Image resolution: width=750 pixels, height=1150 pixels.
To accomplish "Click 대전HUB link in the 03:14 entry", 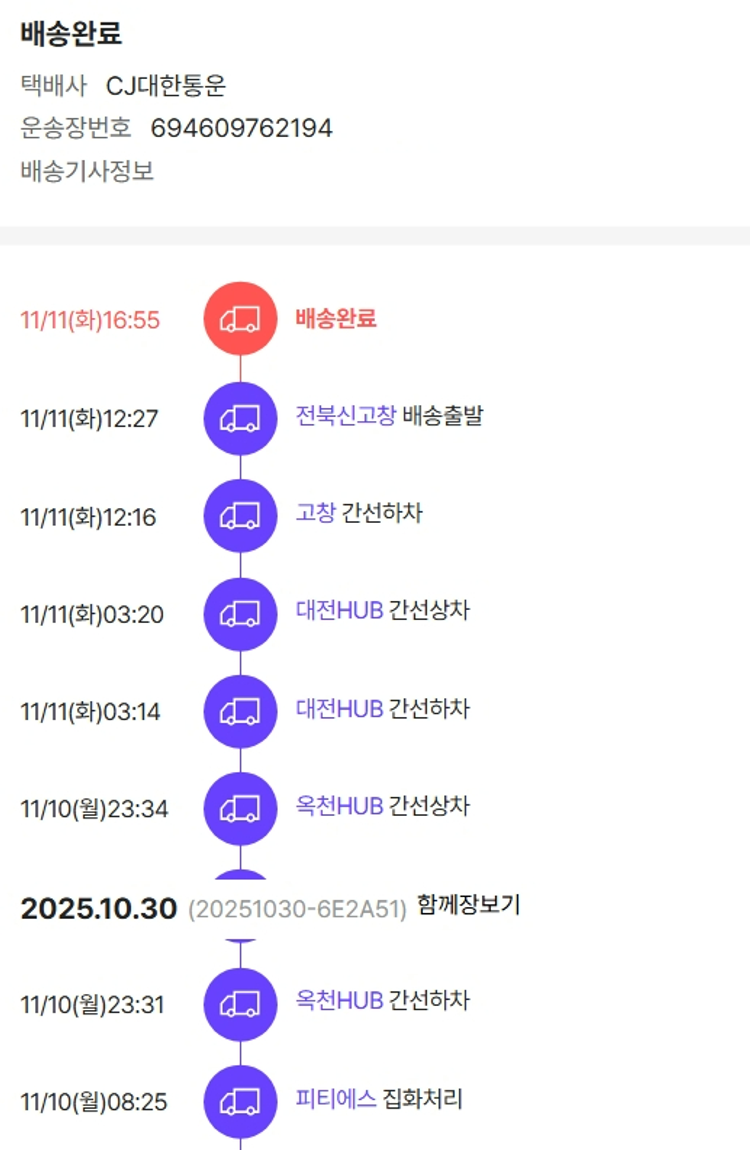I will pos(339,708).
